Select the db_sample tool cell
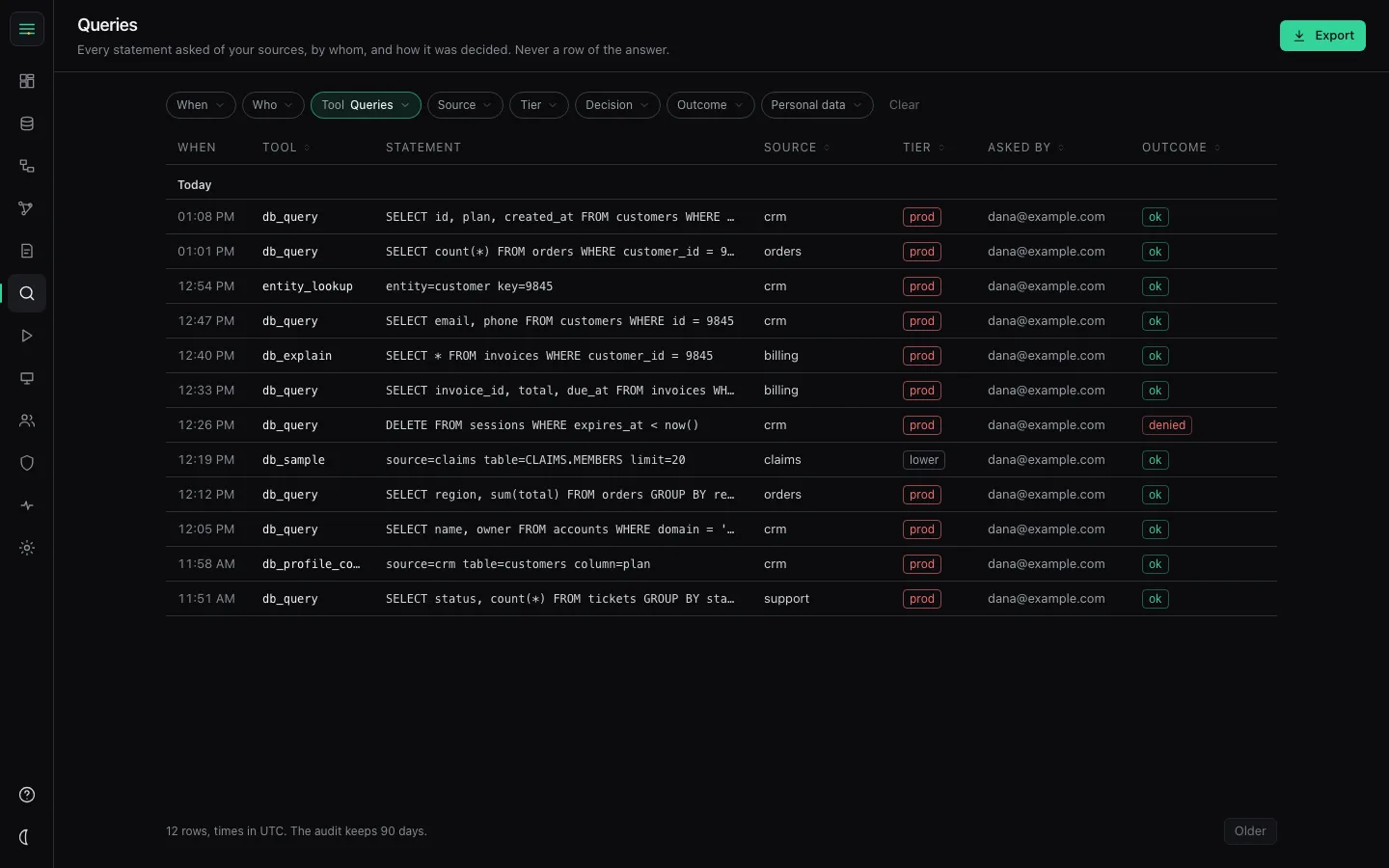The image size is (1389, 868). (293, 460)
